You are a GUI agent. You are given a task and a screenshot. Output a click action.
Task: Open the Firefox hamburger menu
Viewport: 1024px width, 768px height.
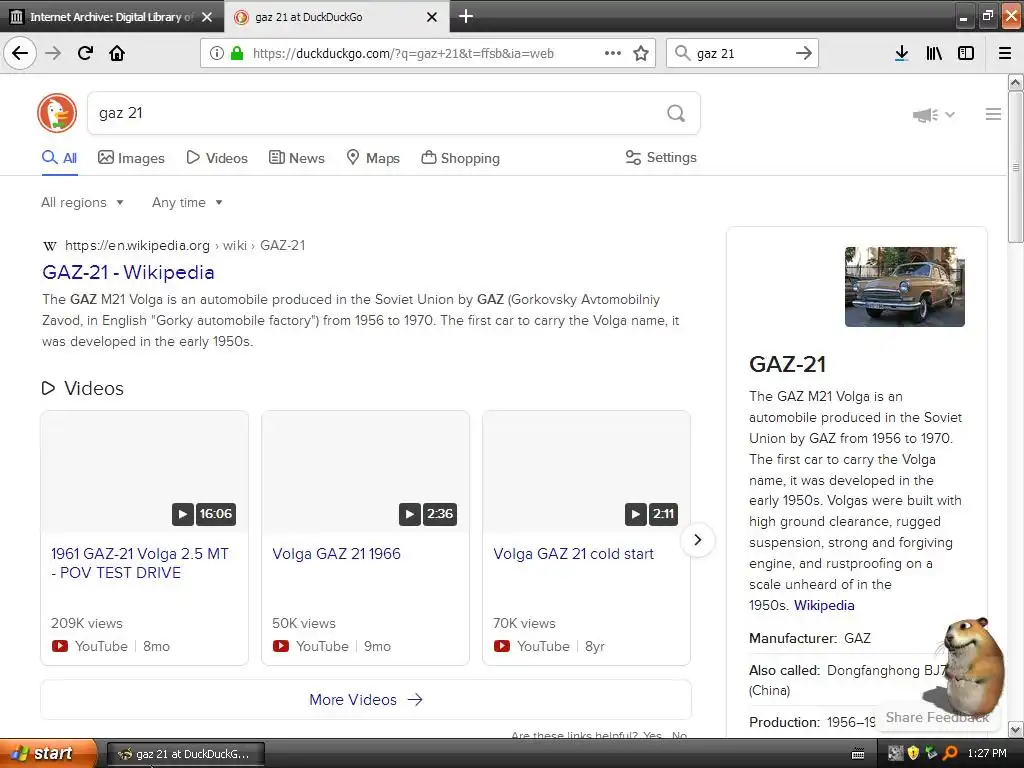1005,54
